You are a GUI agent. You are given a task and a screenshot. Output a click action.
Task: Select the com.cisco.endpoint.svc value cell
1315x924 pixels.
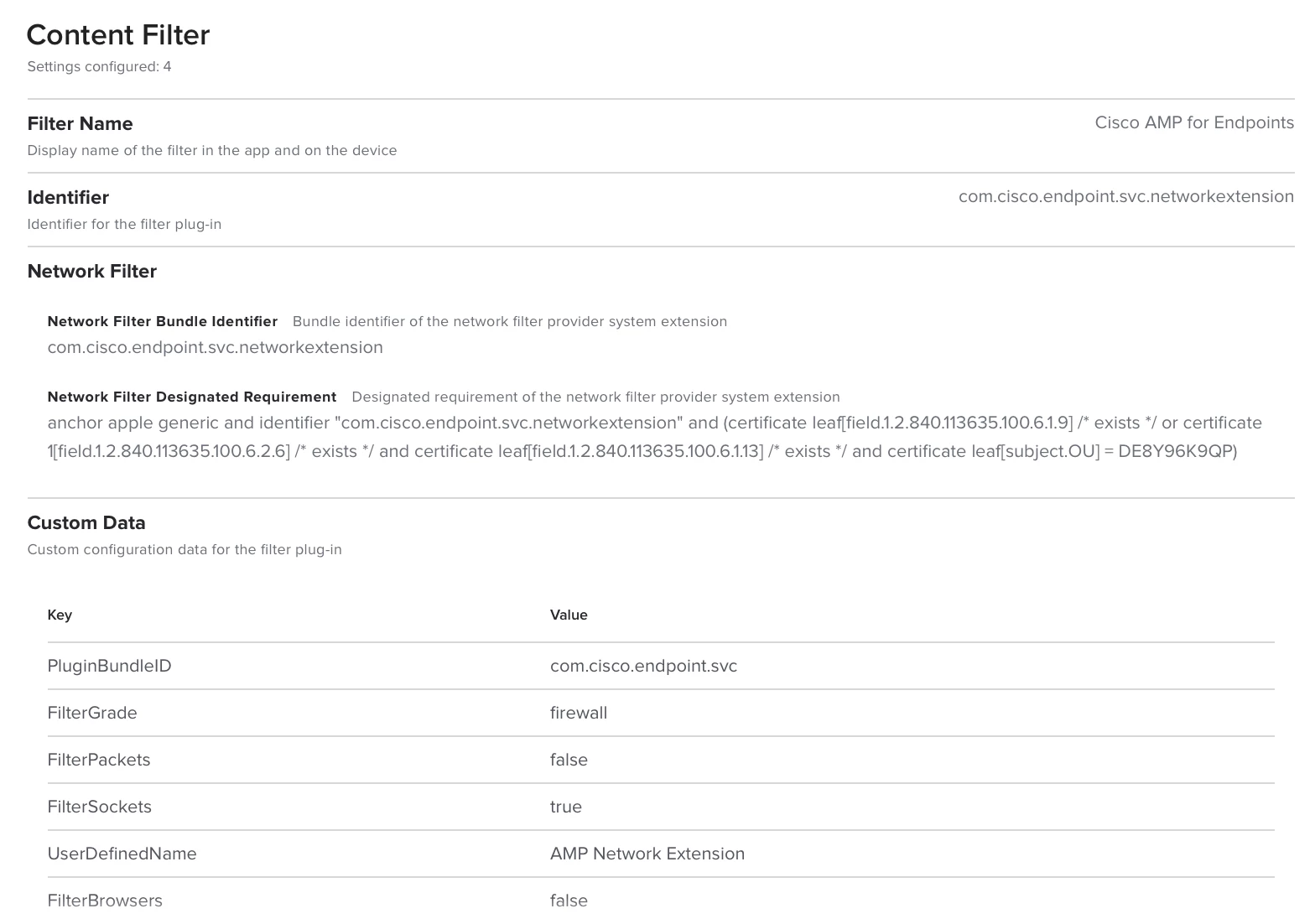pos(644,666)
